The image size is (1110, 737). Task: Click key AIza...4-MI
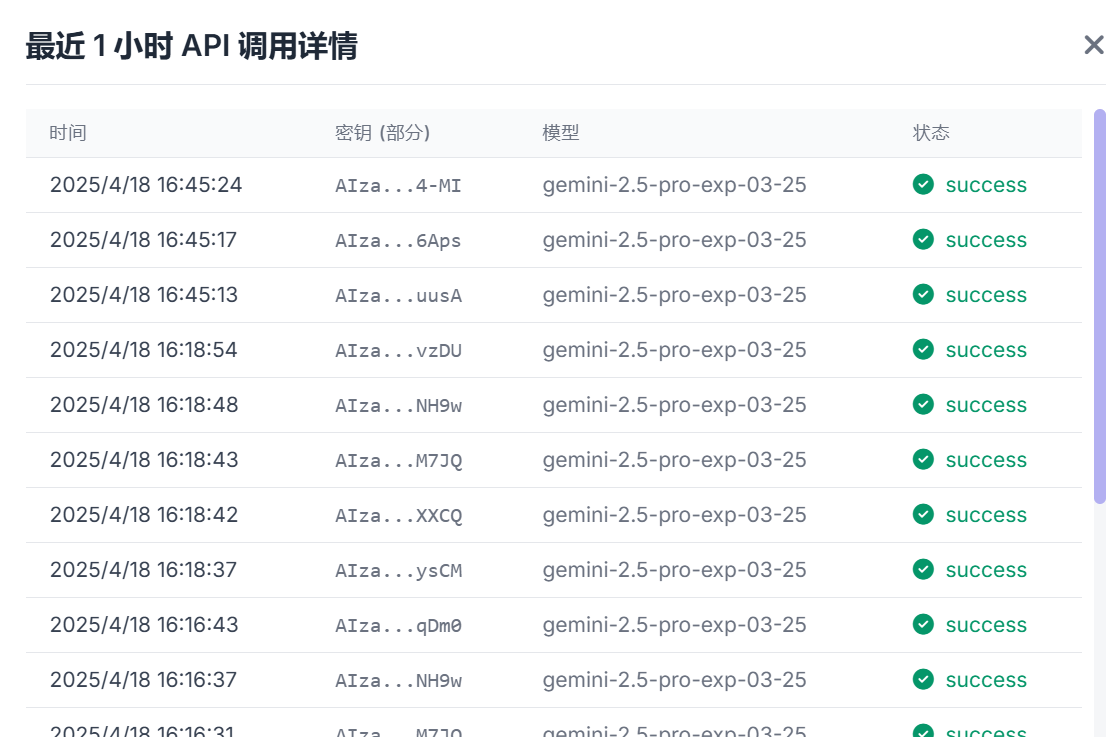[x=399, y=185]
